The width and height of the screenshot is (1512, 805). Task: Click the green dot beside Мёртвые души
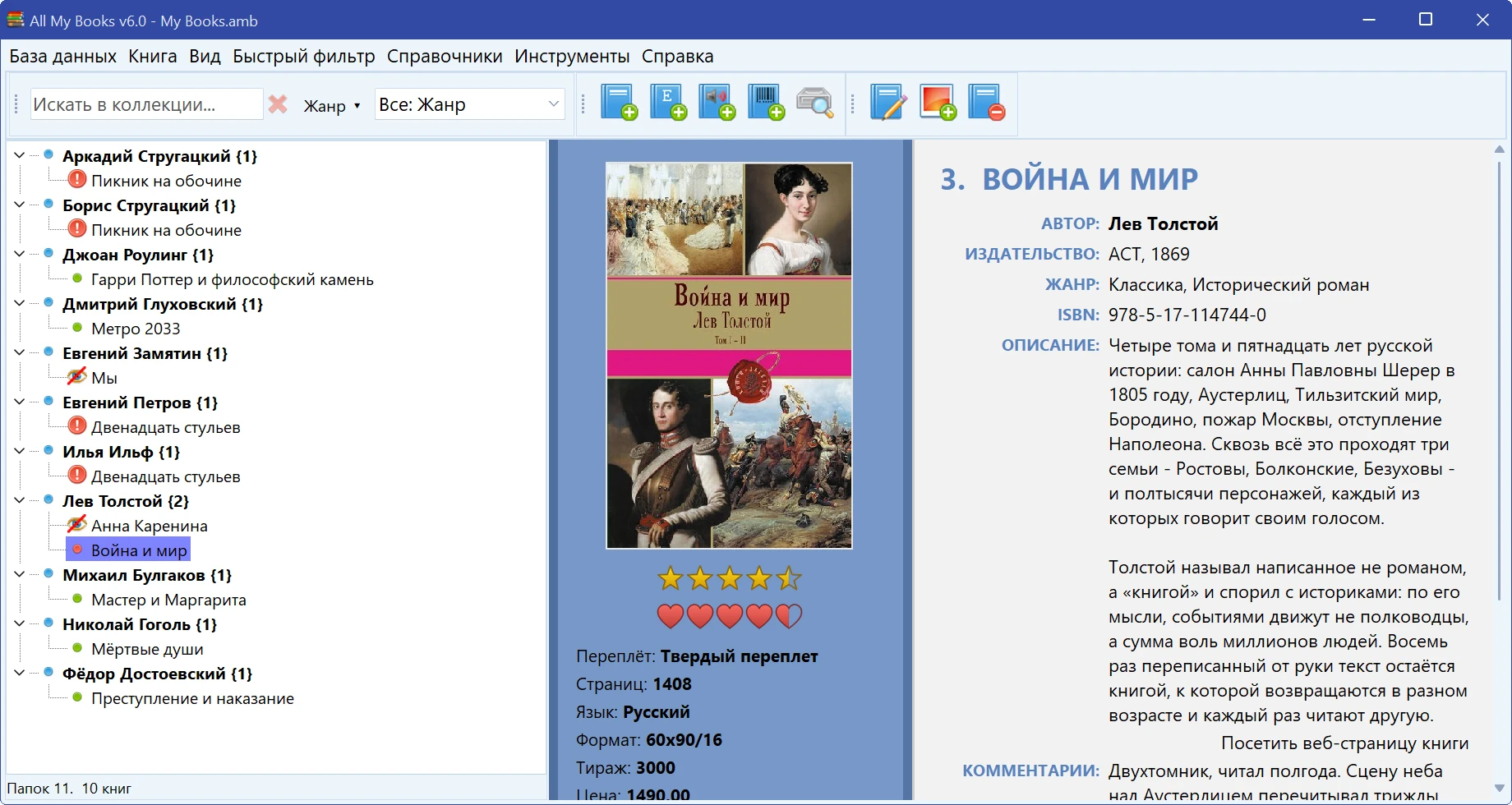point(77,648)
